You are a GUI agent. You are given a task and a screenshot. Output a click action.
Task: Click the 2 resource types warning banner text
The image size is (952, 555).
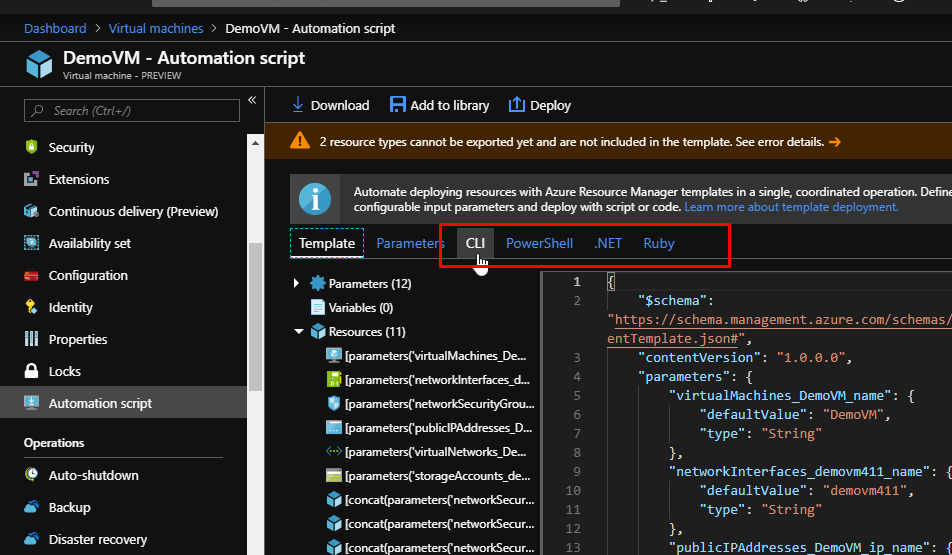click(571, 141)
